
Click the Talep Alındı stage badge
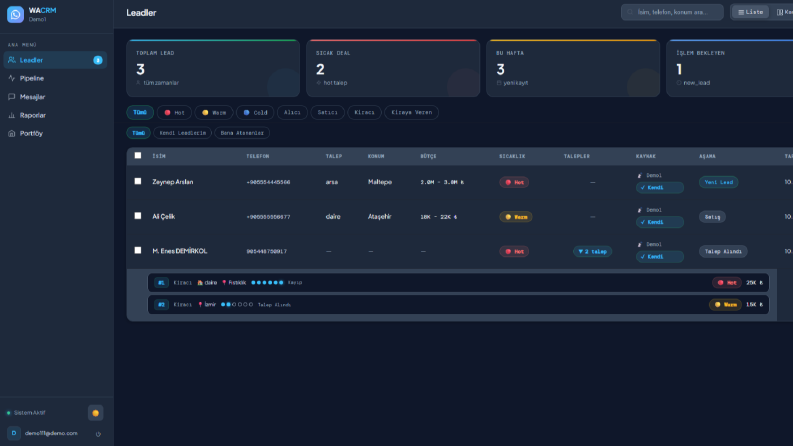click(x=723, y=251)
